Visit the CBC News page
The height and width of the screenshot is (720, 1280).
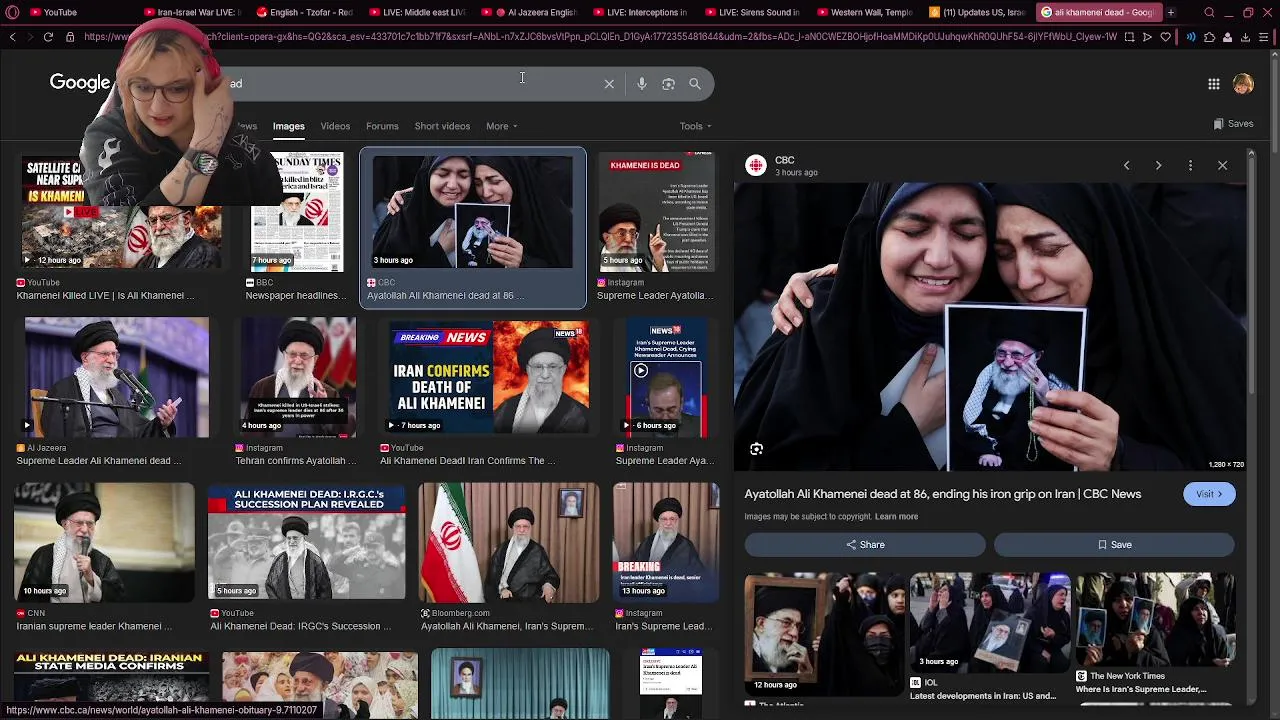coord(1209,494)
